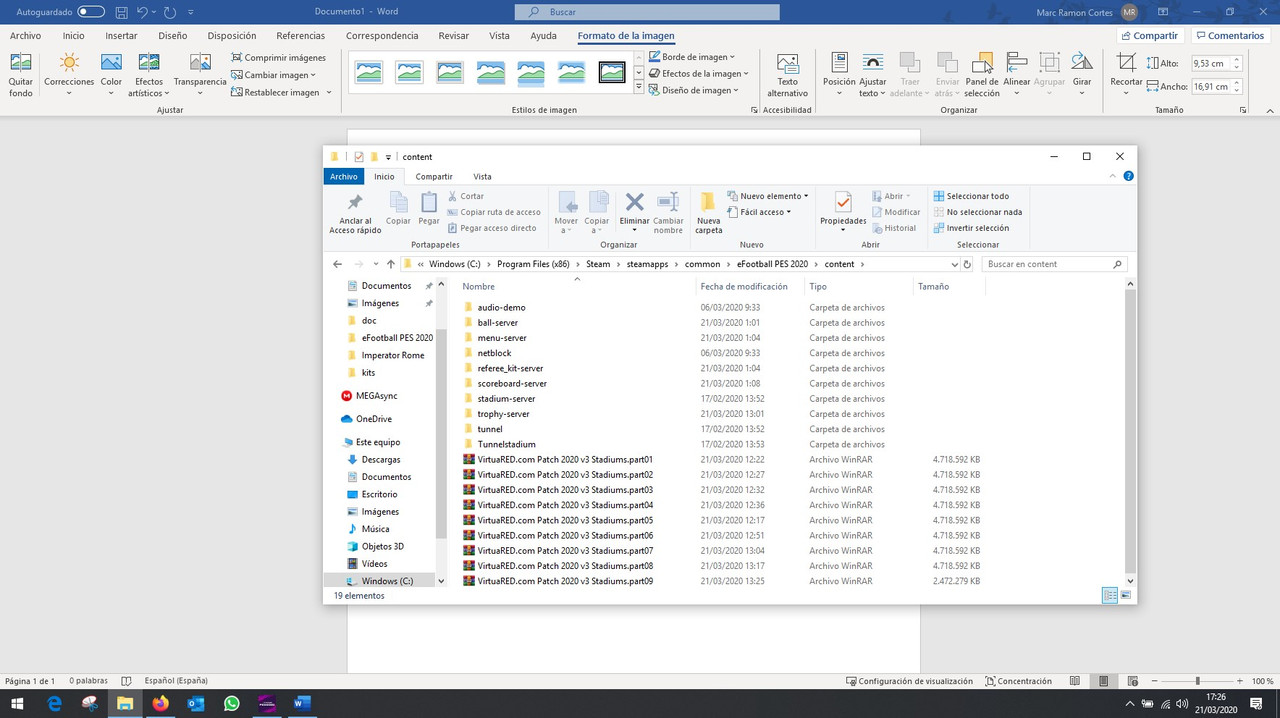Switch to Compartir tab in Explorer

pos(434,176)
